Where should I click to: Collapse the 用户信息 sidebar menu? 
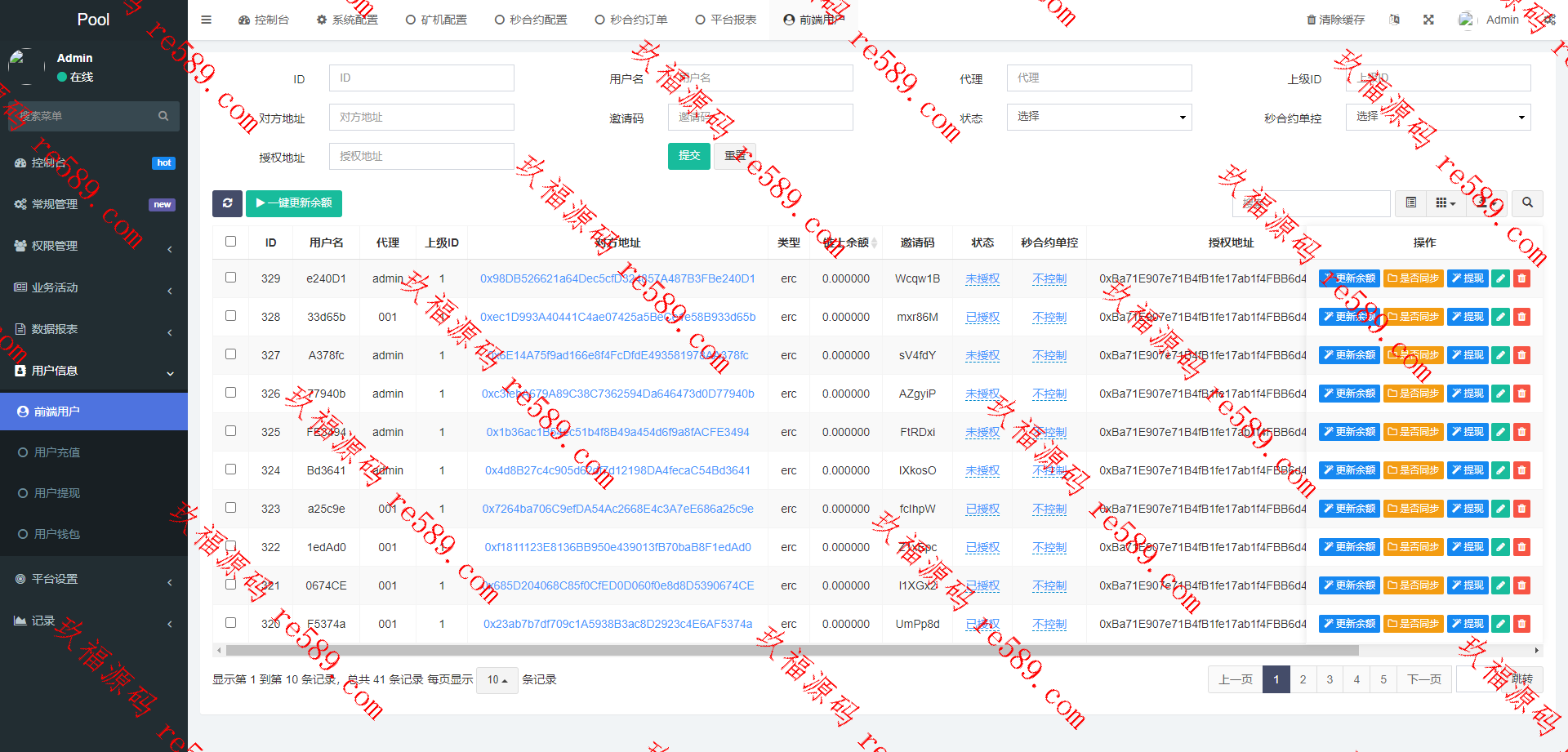tap(94, 371)
